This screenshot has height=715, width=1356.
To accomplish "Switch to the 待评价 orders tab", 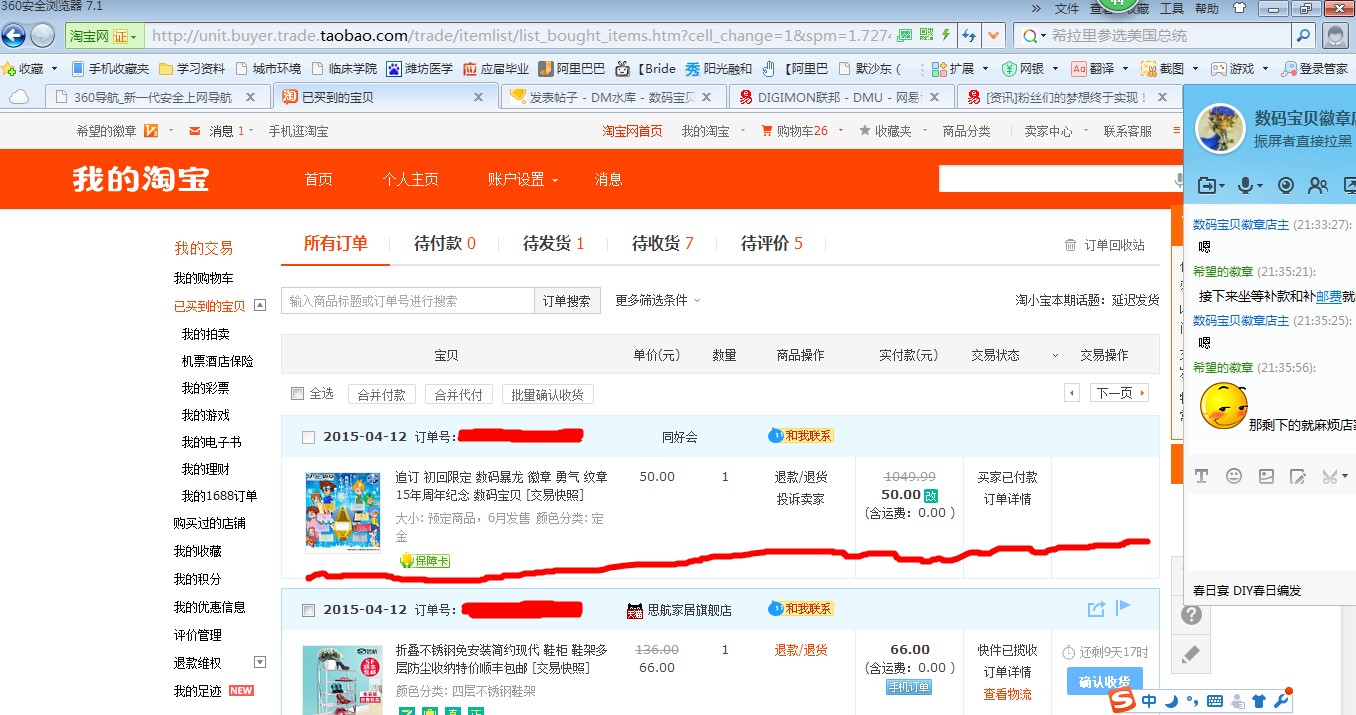I will (771, 243).
